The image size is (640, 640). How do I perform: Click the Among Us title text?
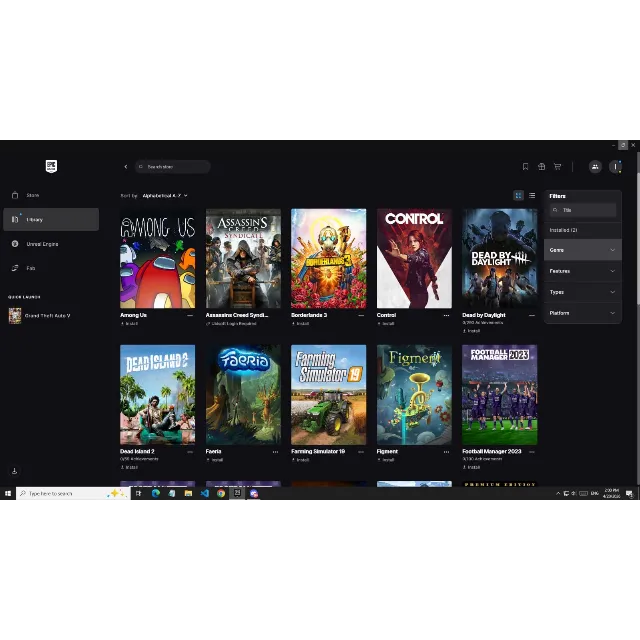click(x=133, y=315)
